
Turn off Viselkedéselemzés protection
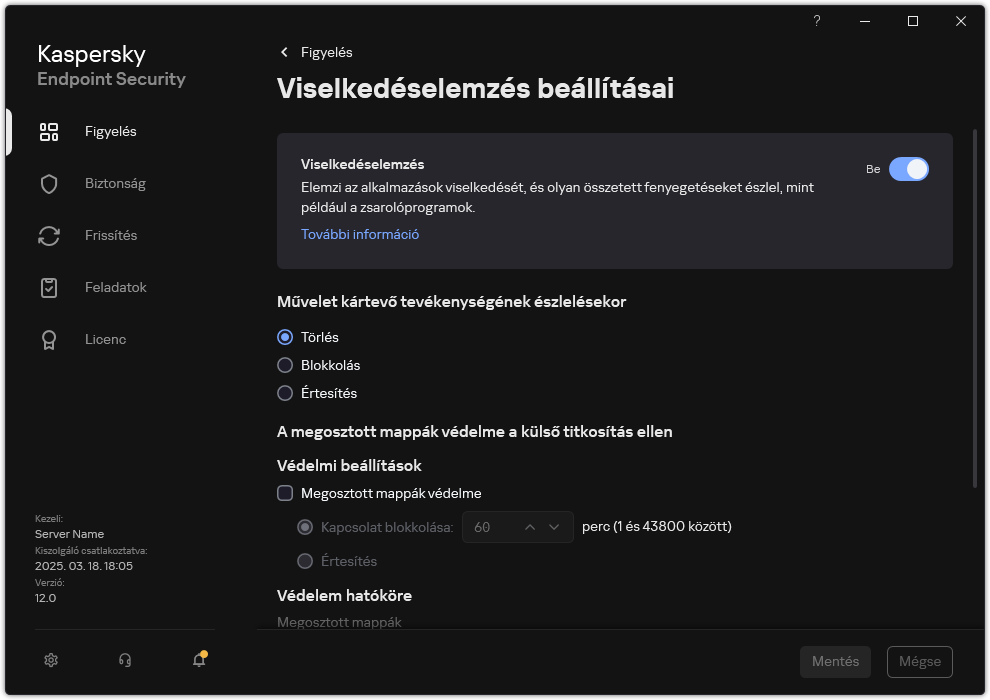pyautogui.click(x=910, y=169)
